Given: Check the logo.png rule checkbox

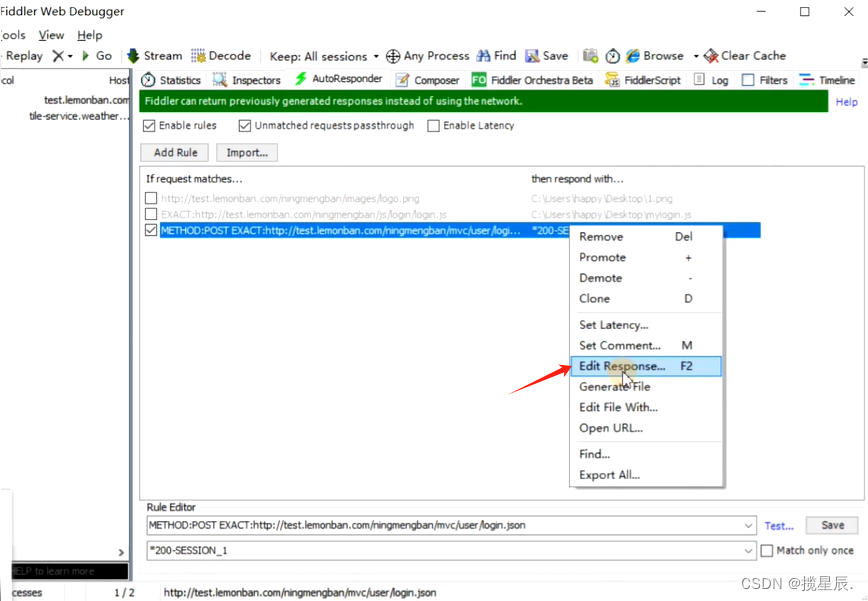Looking at the screenshot, I should pos(151,198).
